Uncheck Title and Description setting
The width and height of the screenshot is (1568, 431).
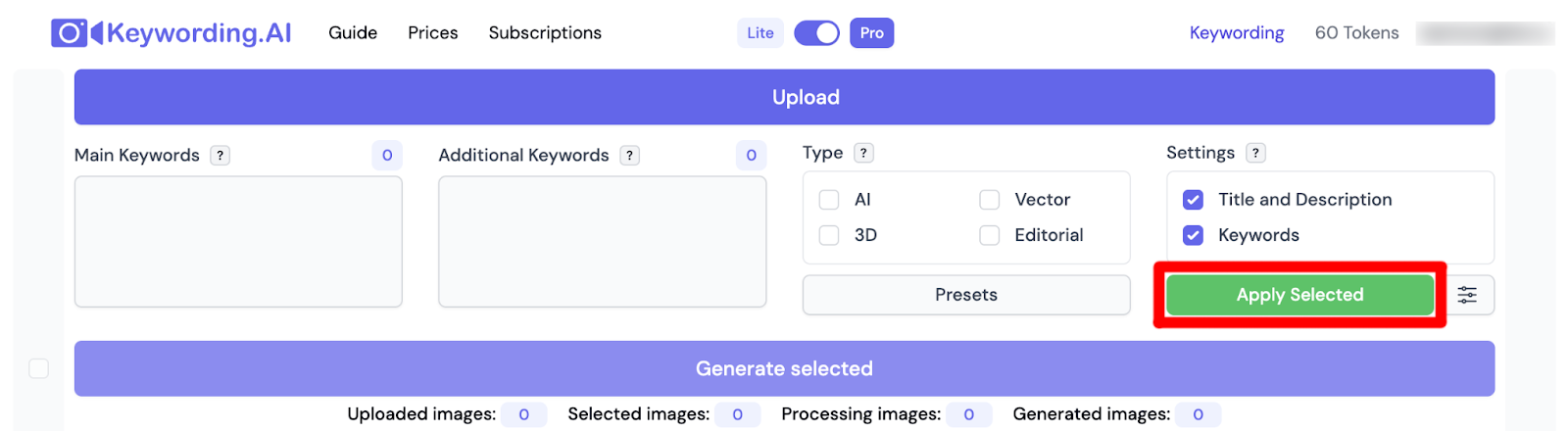pos(1193,200)
